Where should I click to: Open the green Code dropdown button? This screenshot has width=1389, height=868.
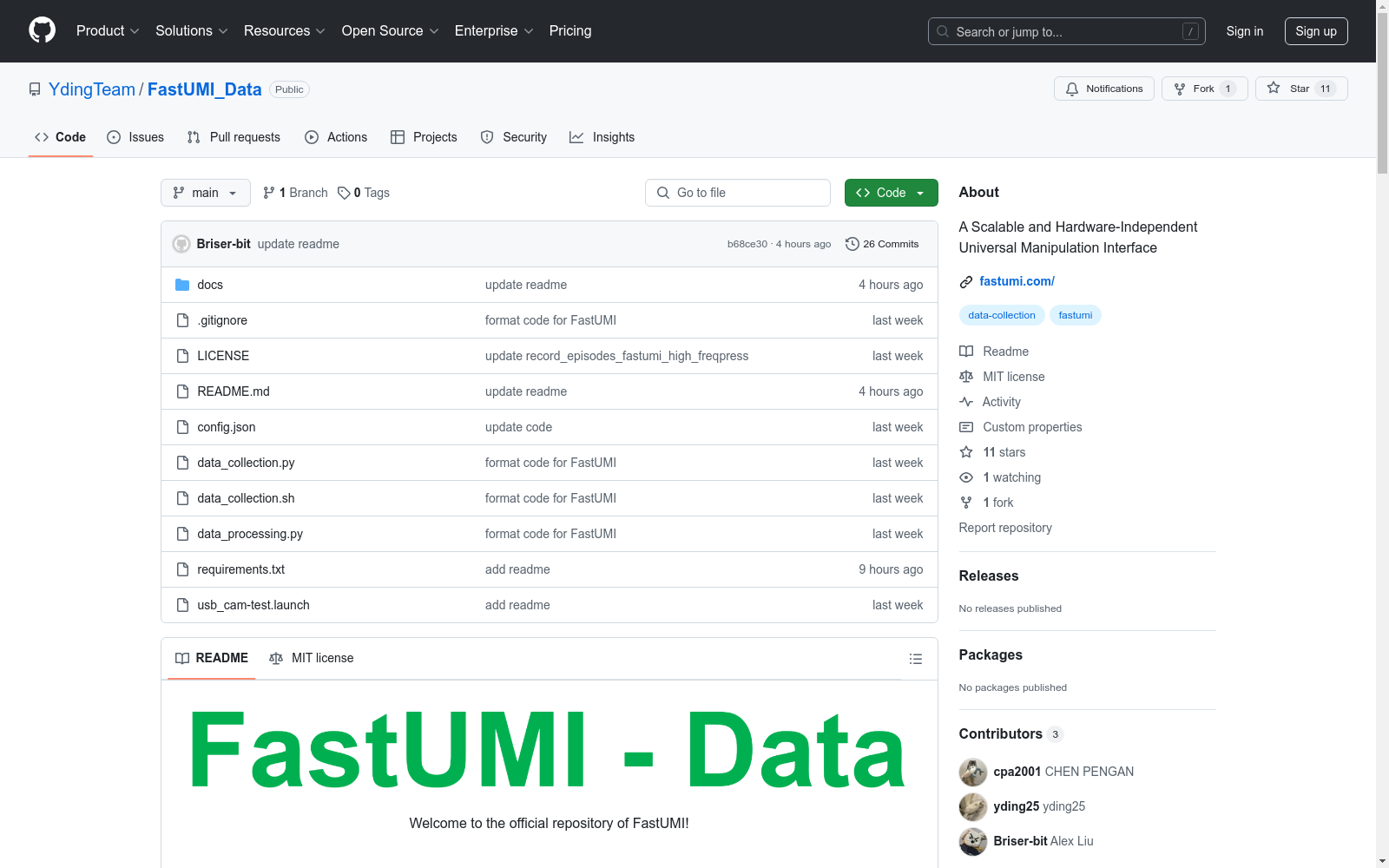tap(891, 193)
